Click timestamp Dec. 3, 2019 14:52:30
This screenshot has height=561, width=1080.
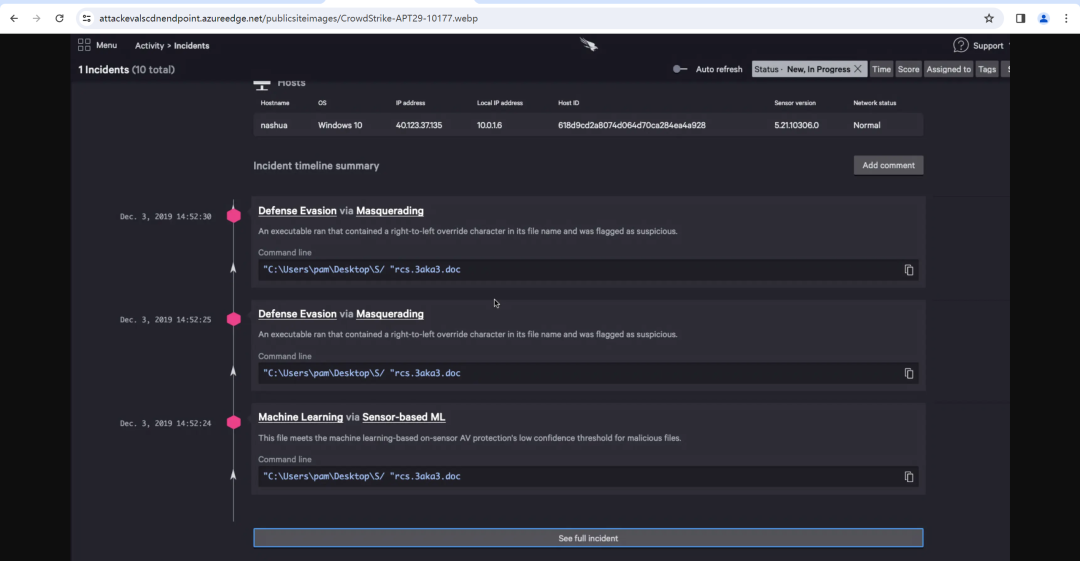(x=165, y=216)
